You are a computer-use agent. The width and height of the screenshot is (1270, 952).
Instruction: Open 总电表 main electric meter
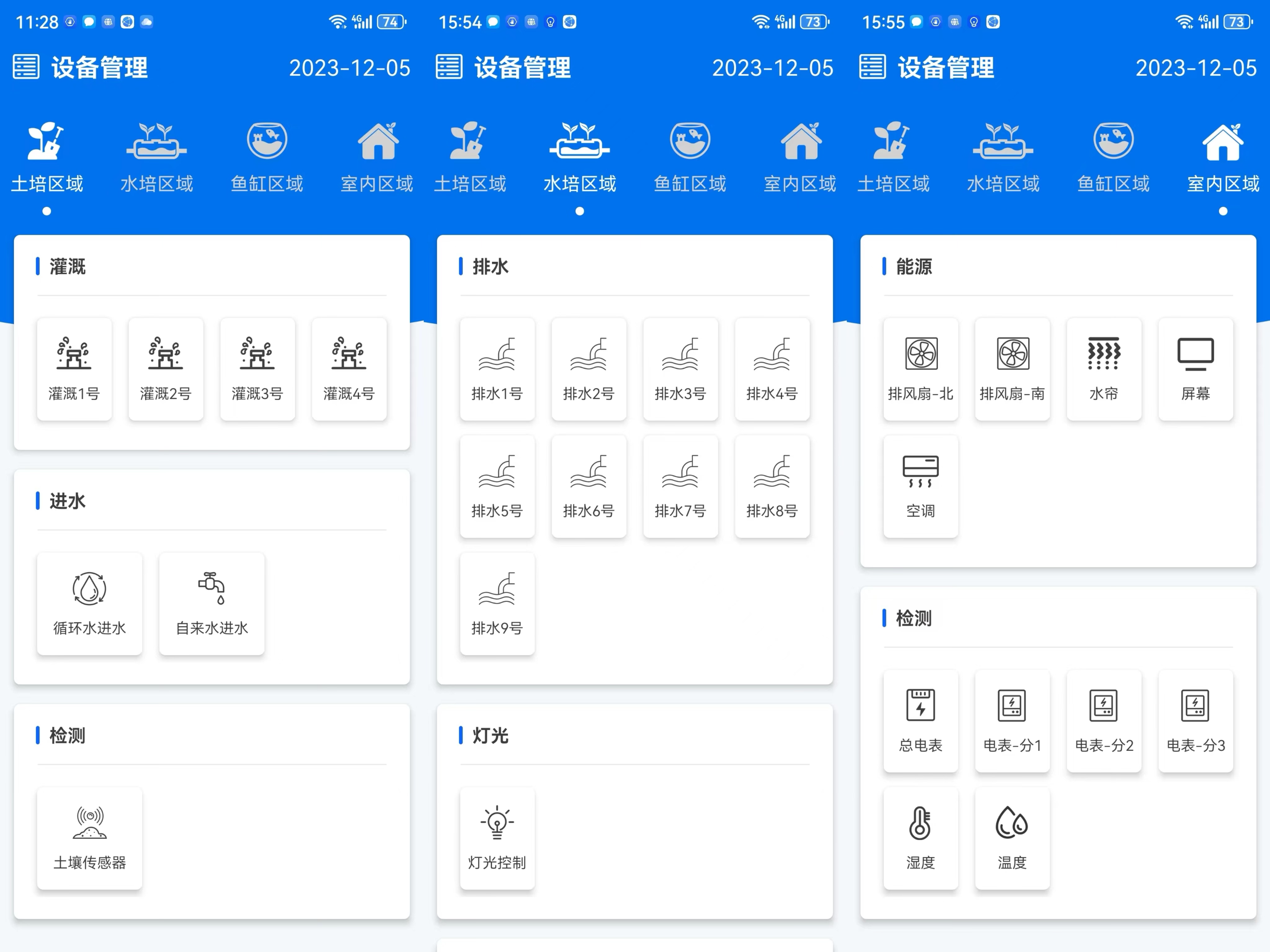click(x=921, y=721)
